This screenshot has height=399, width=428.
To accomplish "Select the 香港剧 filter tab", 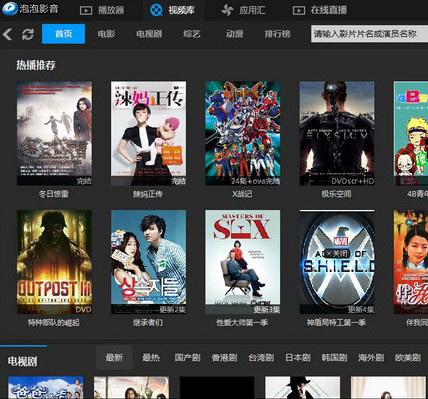I will point(224,358).
